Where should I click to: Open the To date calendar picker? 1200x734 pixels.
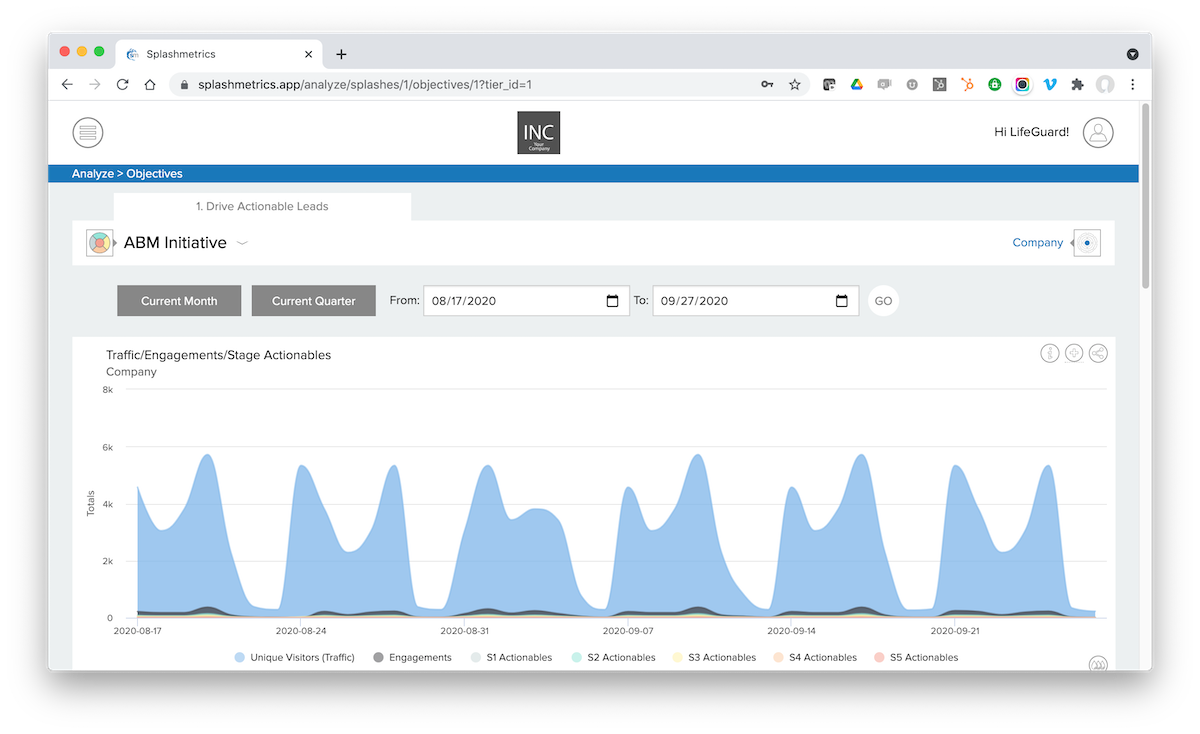point(842,301)
